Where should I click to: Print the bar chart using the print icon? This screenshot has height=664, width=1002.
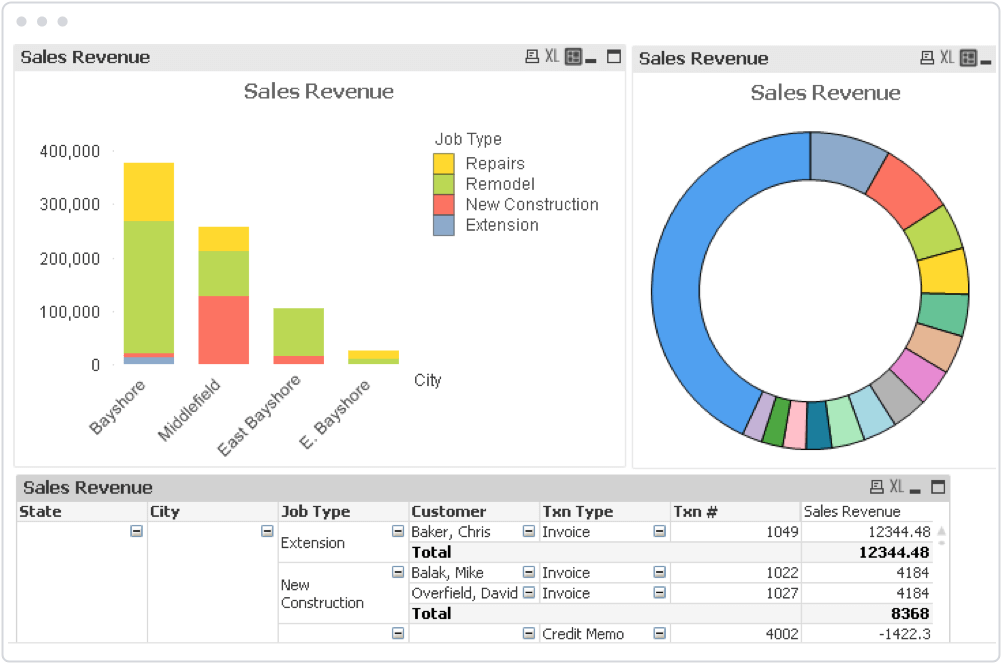[532, 57]
